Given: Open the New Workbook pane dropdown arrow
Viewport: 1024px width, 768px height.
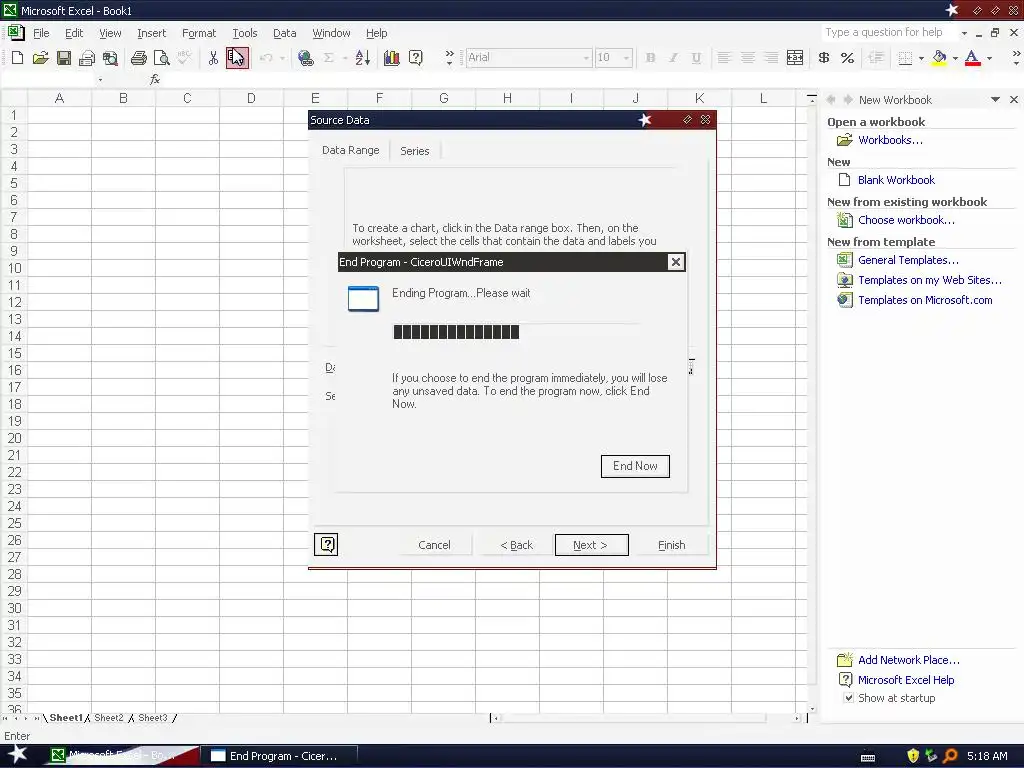Looking at the screenshot, I should click(x=995, y=99).
